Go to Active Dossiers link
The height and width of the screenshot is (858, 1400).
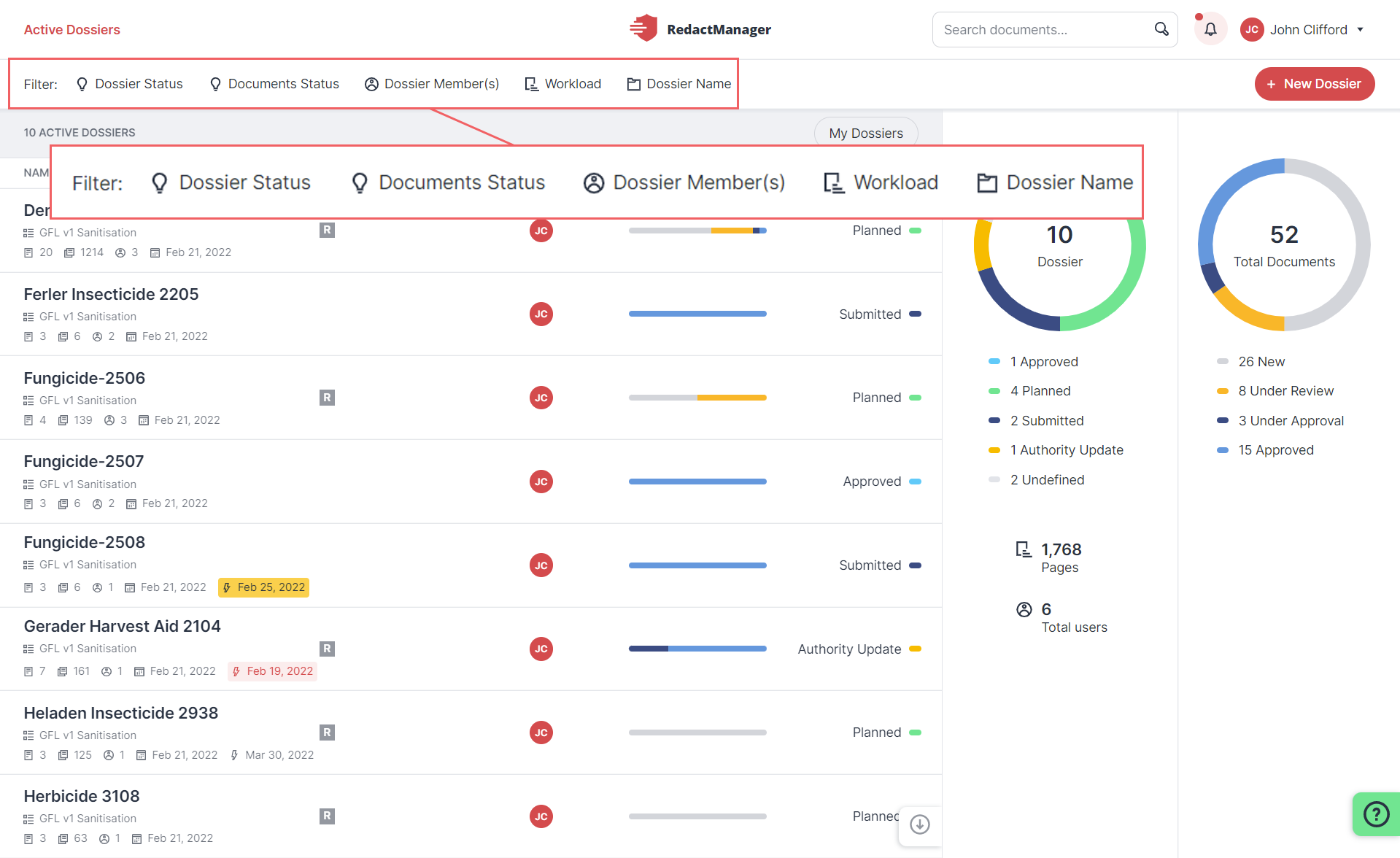tap(71, 29)
